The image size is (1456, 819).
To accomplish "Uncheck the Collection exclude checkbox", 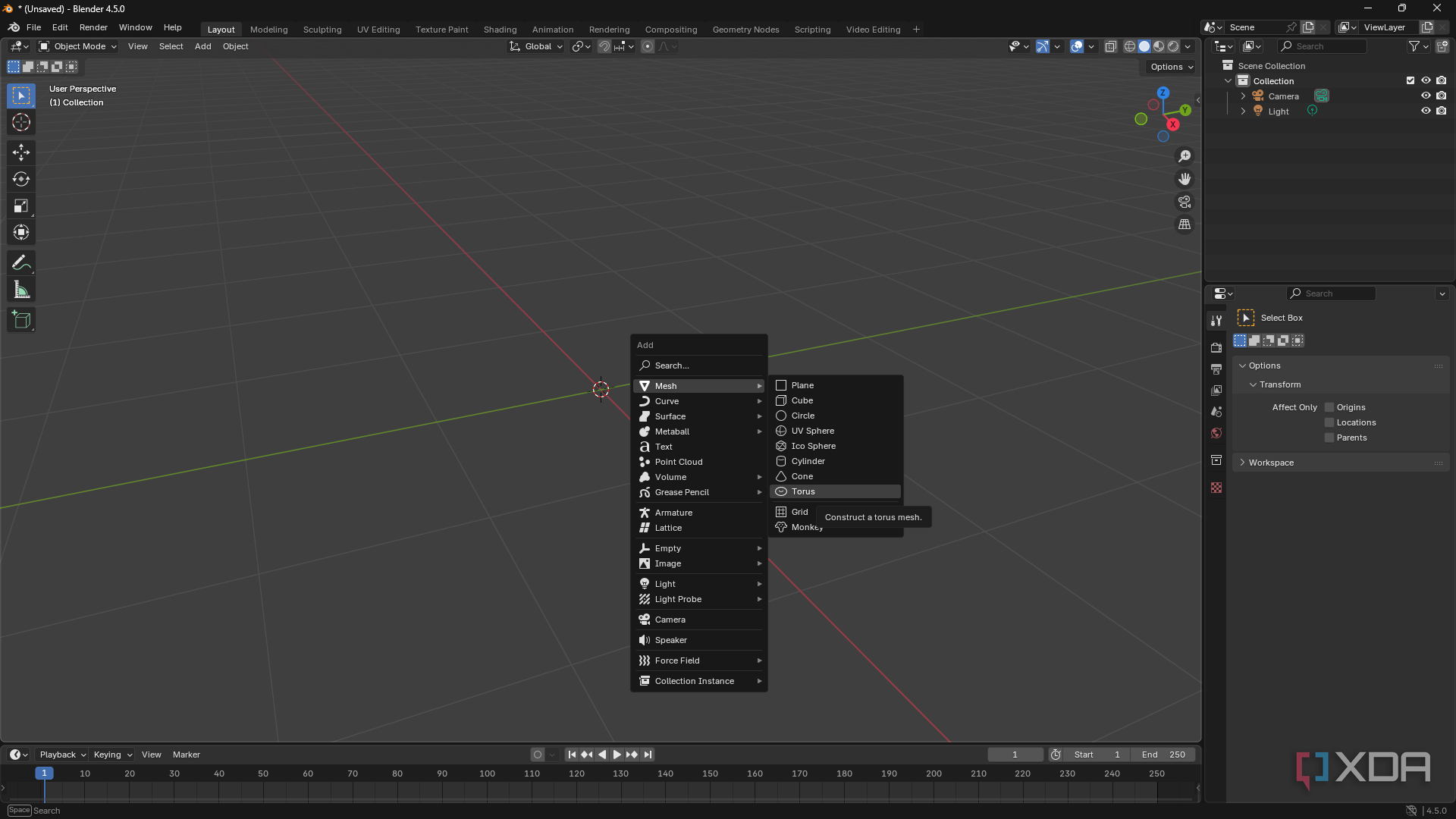I will click(x=1410, y=80).
